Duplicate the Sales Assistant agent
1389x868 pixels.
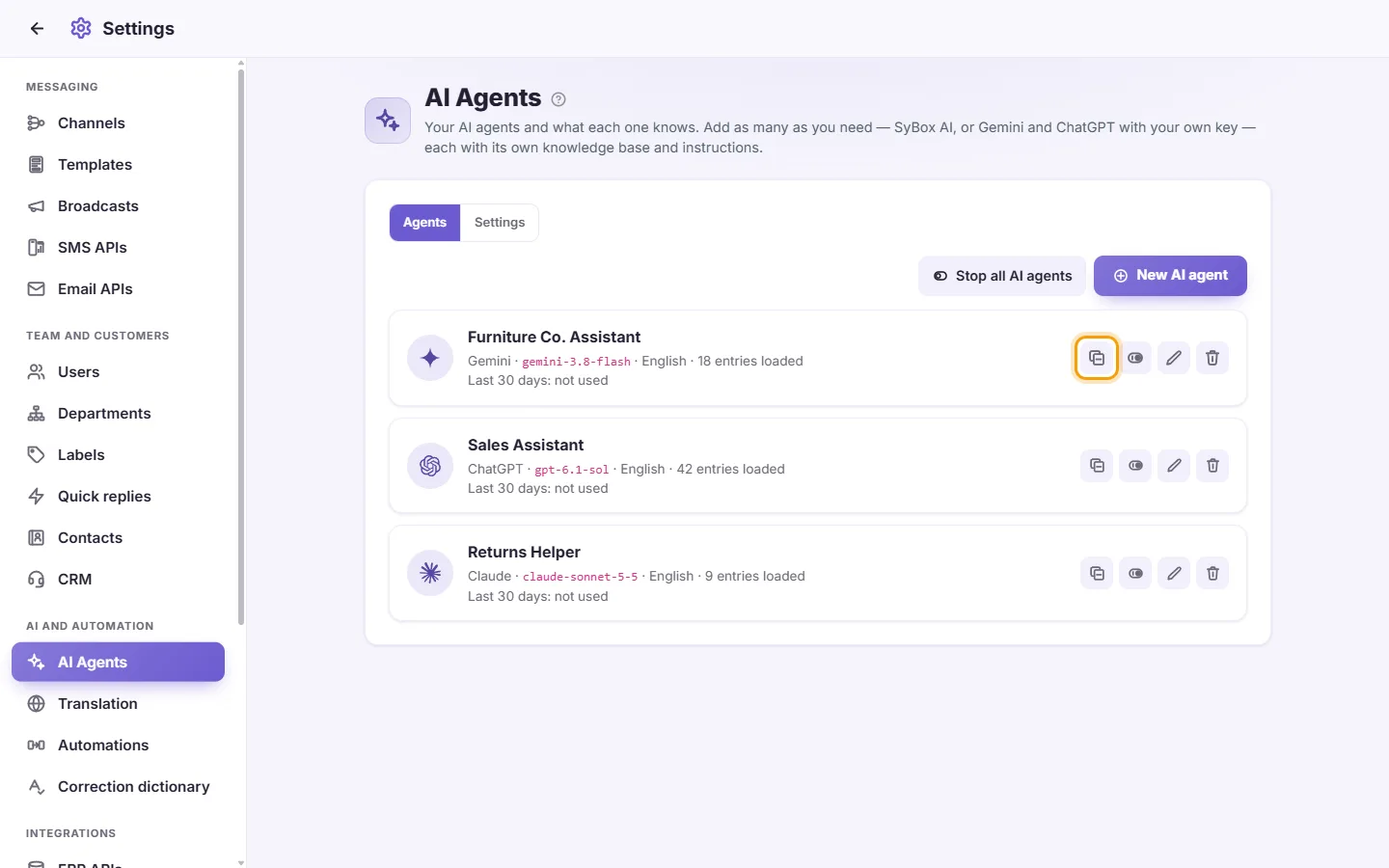point(1097,466)
